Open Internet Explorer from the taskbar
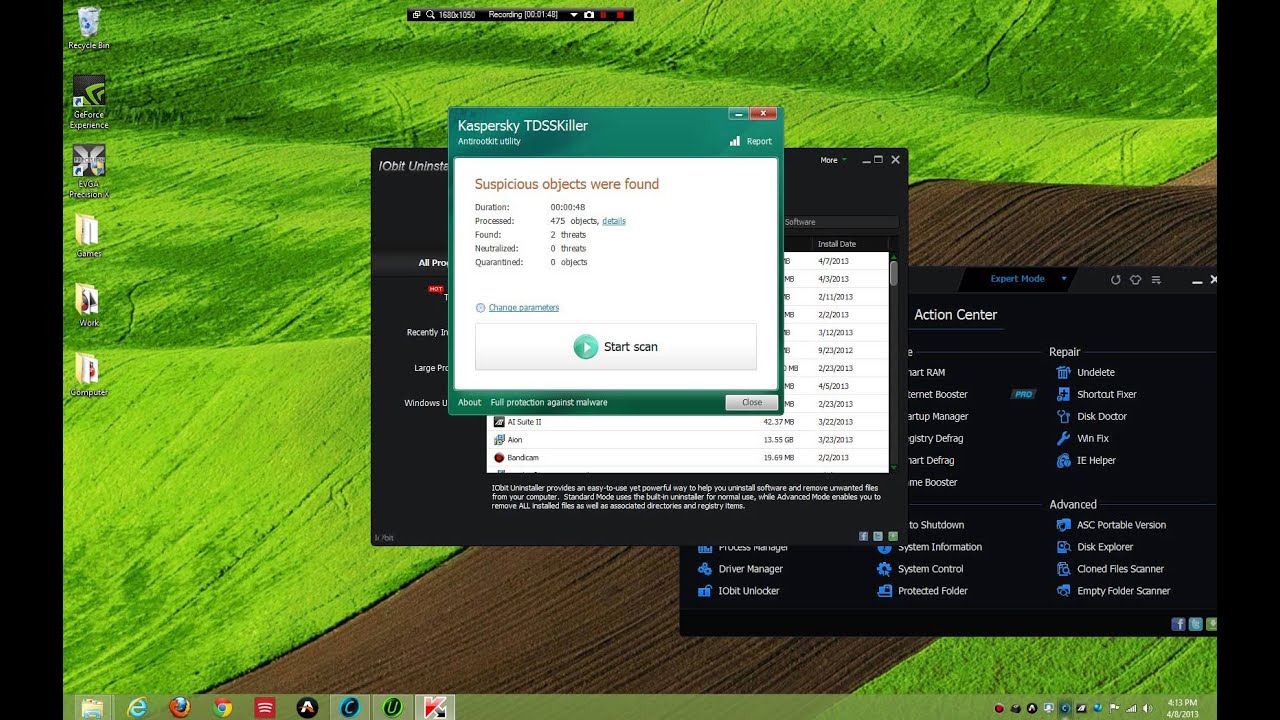 pyautogui.click(x=138, y=707)
